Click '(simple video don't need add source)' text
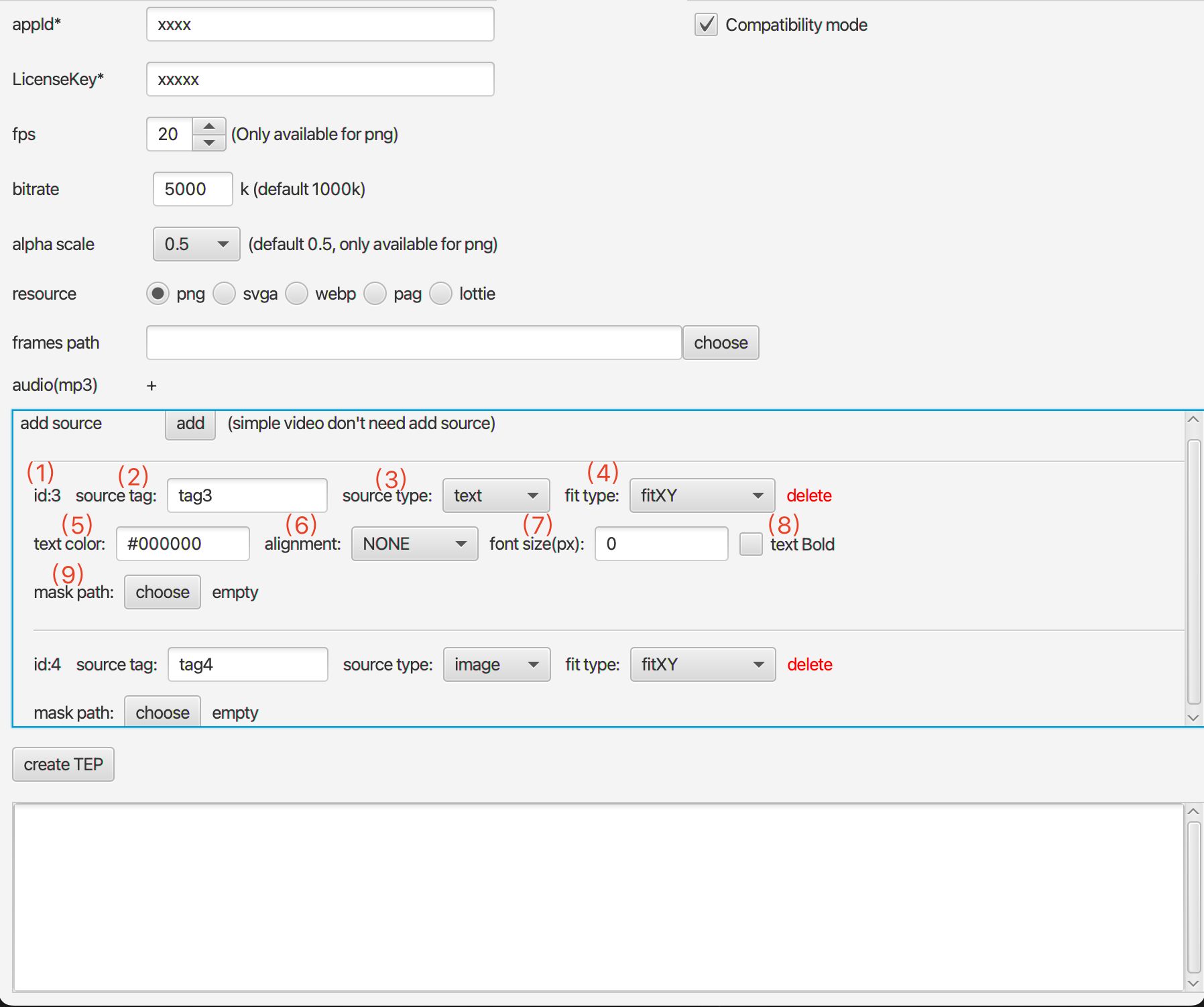 coord(361,423)
